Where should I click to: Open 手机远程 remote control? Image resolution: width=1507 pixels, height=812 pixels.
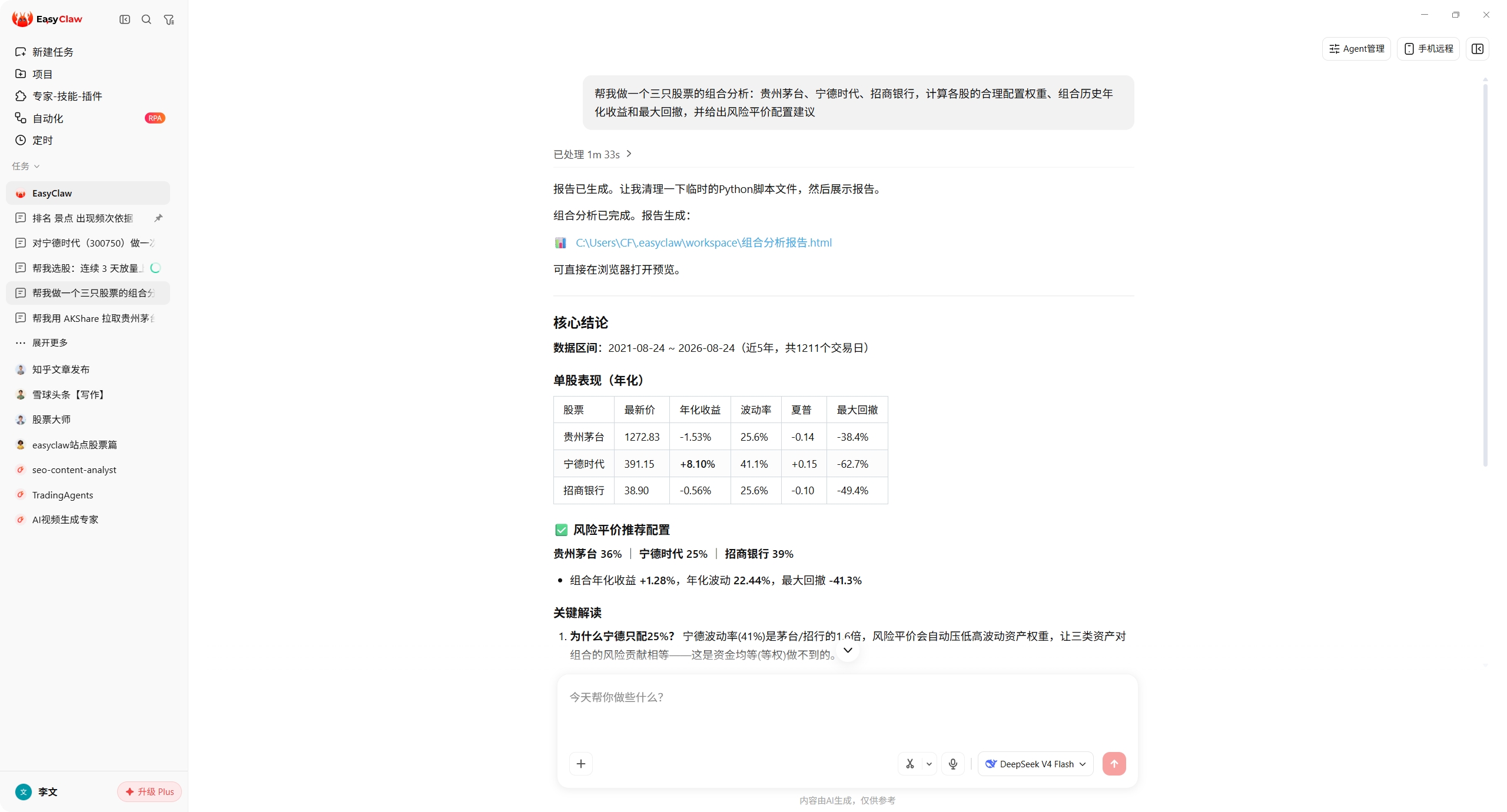point(1429,49)
